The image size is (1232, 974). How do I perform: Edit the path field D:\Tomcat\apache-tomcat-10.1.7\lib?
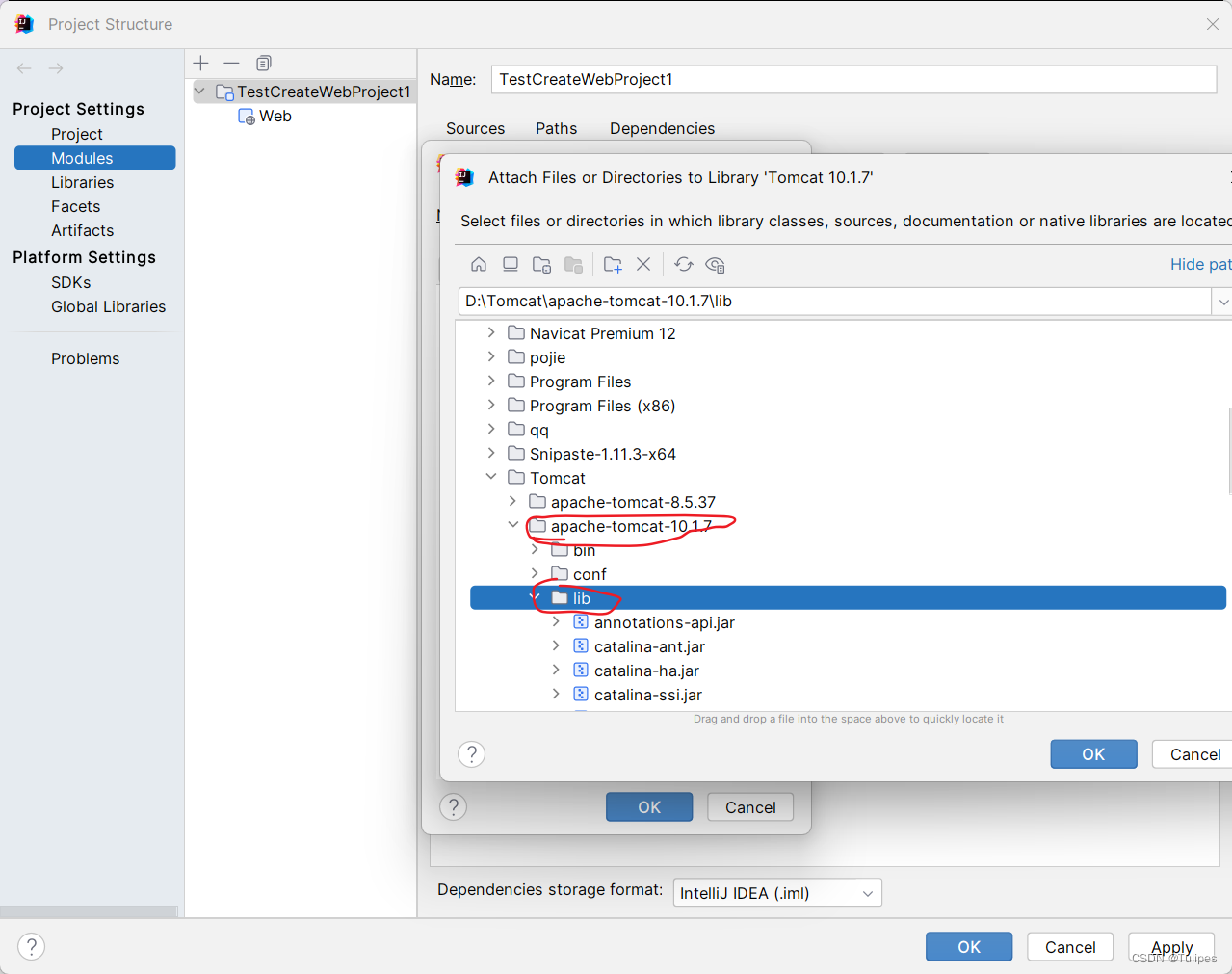click(x=834, y=302)
